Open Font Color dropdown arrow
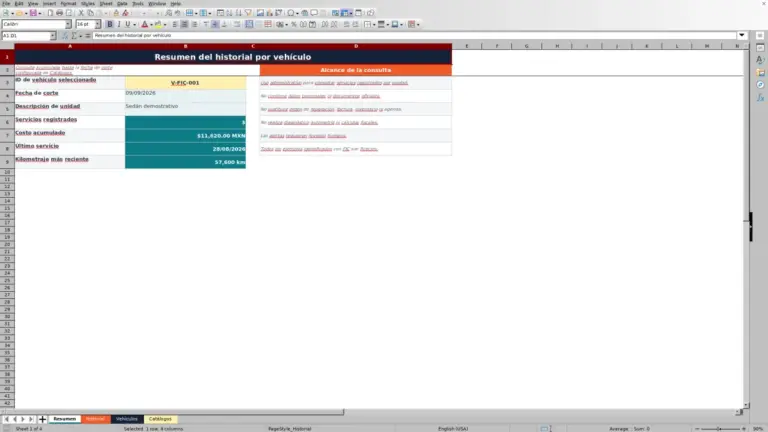This screenshot has width=768, height=432. 151,24
